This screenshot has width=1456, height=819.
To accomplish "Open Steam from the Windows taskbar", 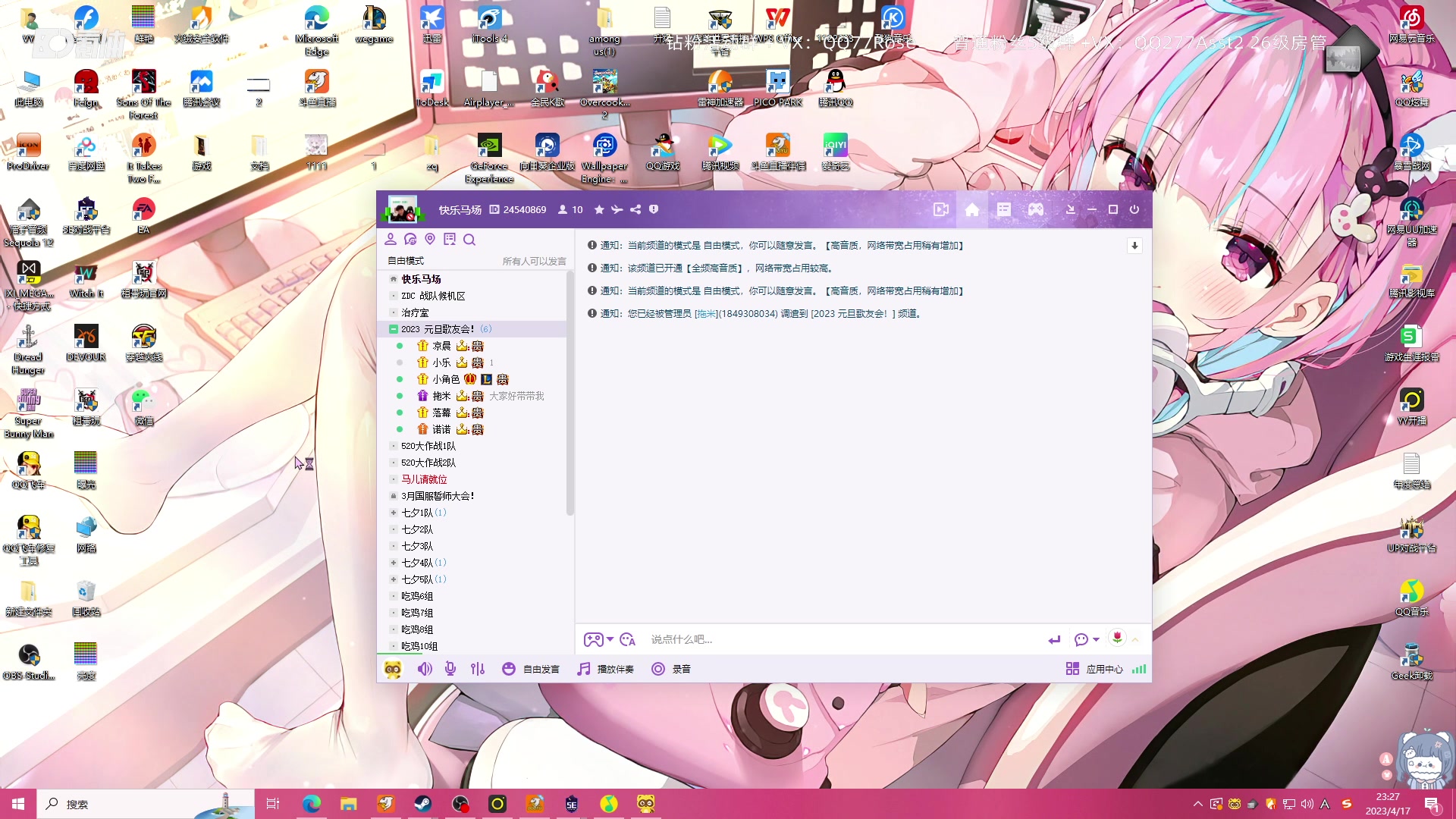I will [423, 804].
